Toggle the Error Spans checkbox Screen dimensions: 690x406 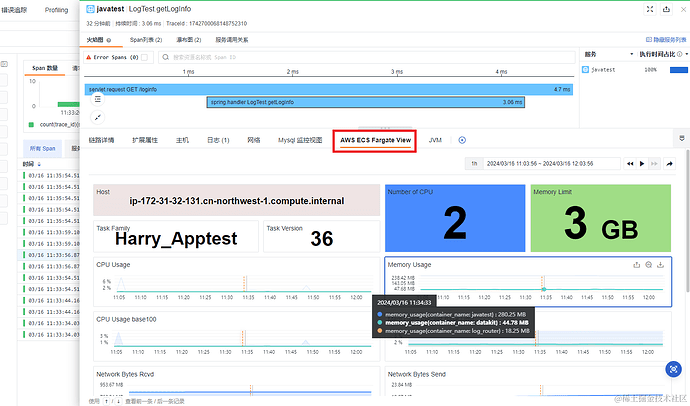(x=144, y=57)
